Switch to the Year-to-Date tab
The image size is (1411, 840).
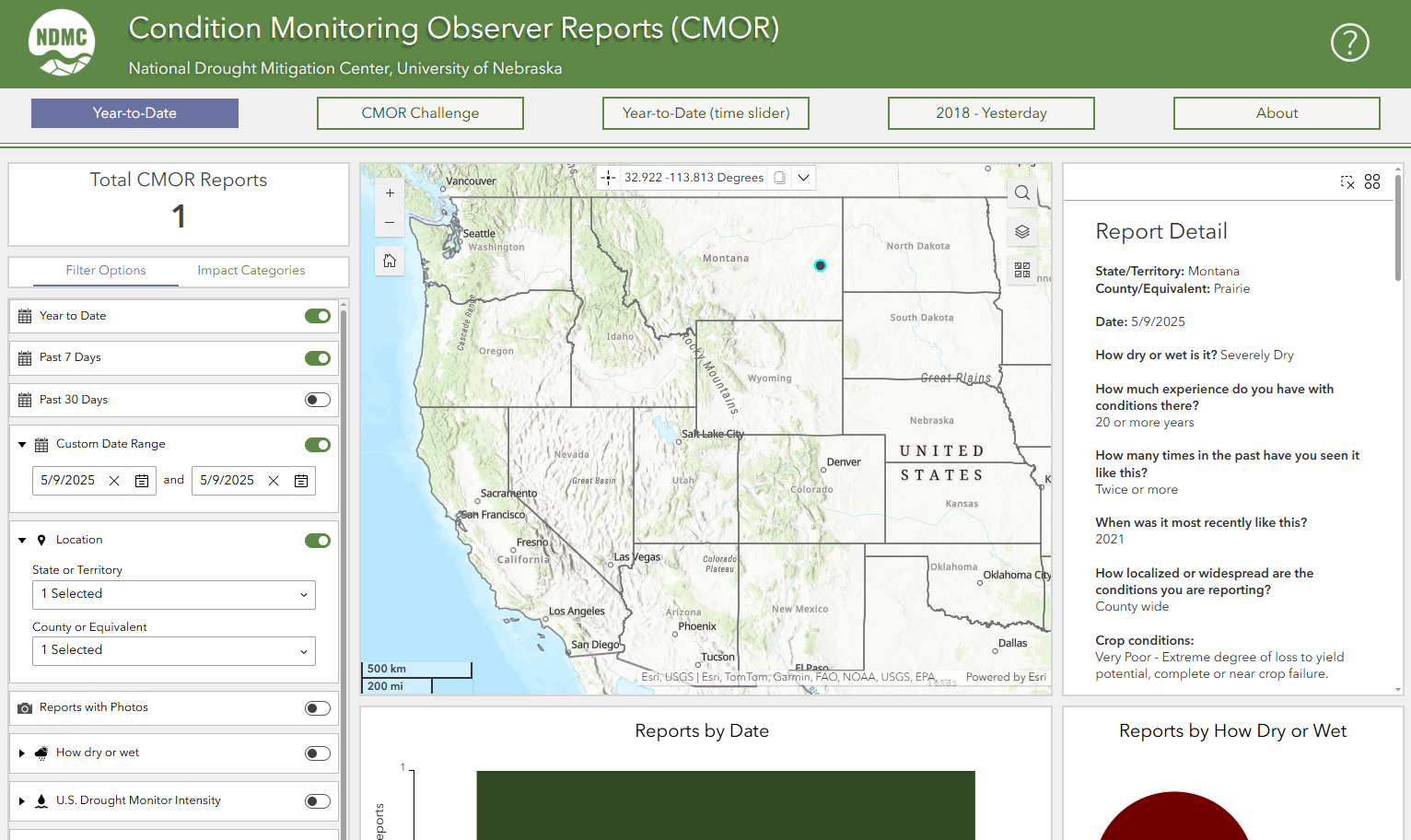coord(134,113)
